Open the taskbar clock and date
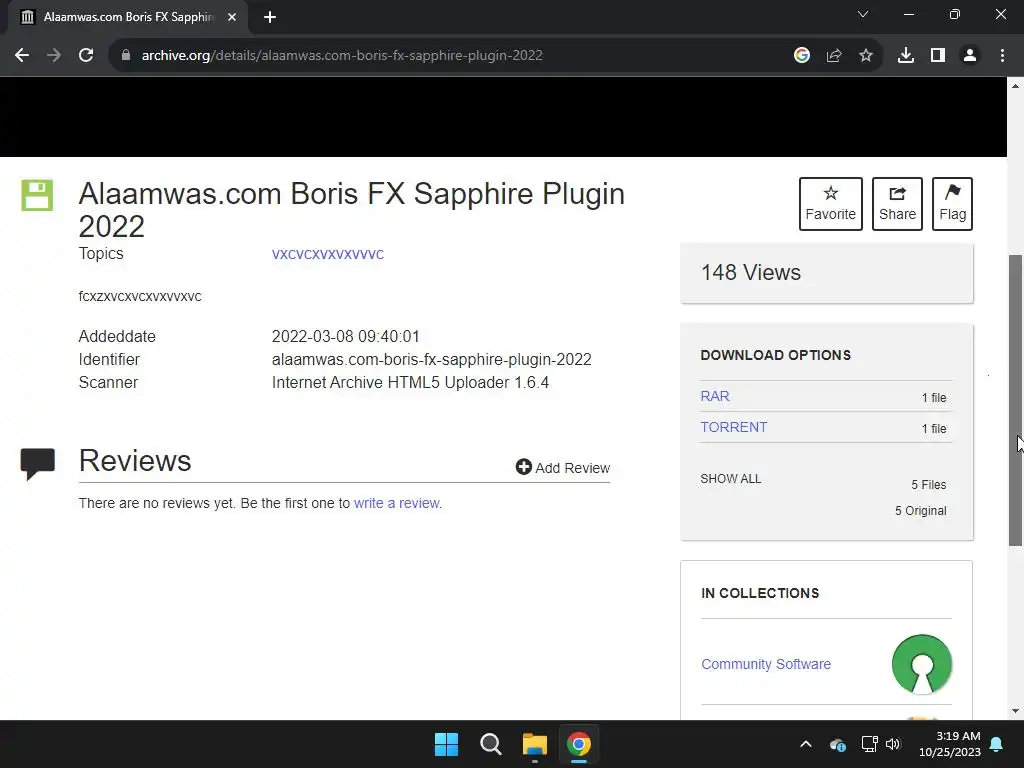 tap(950, 744)
